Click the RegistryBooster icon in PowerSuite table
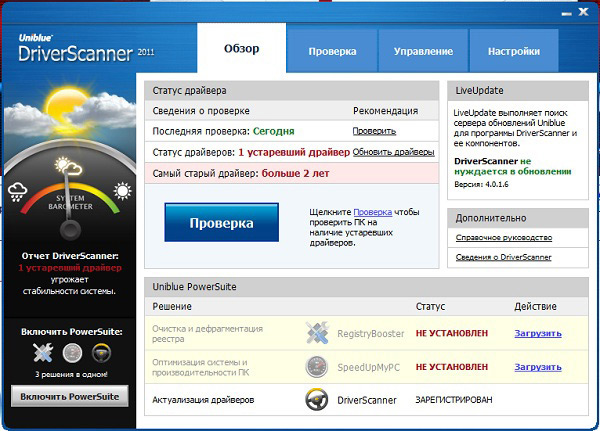The width and height of the screenshot is (600, 431). tap(317, 333)
